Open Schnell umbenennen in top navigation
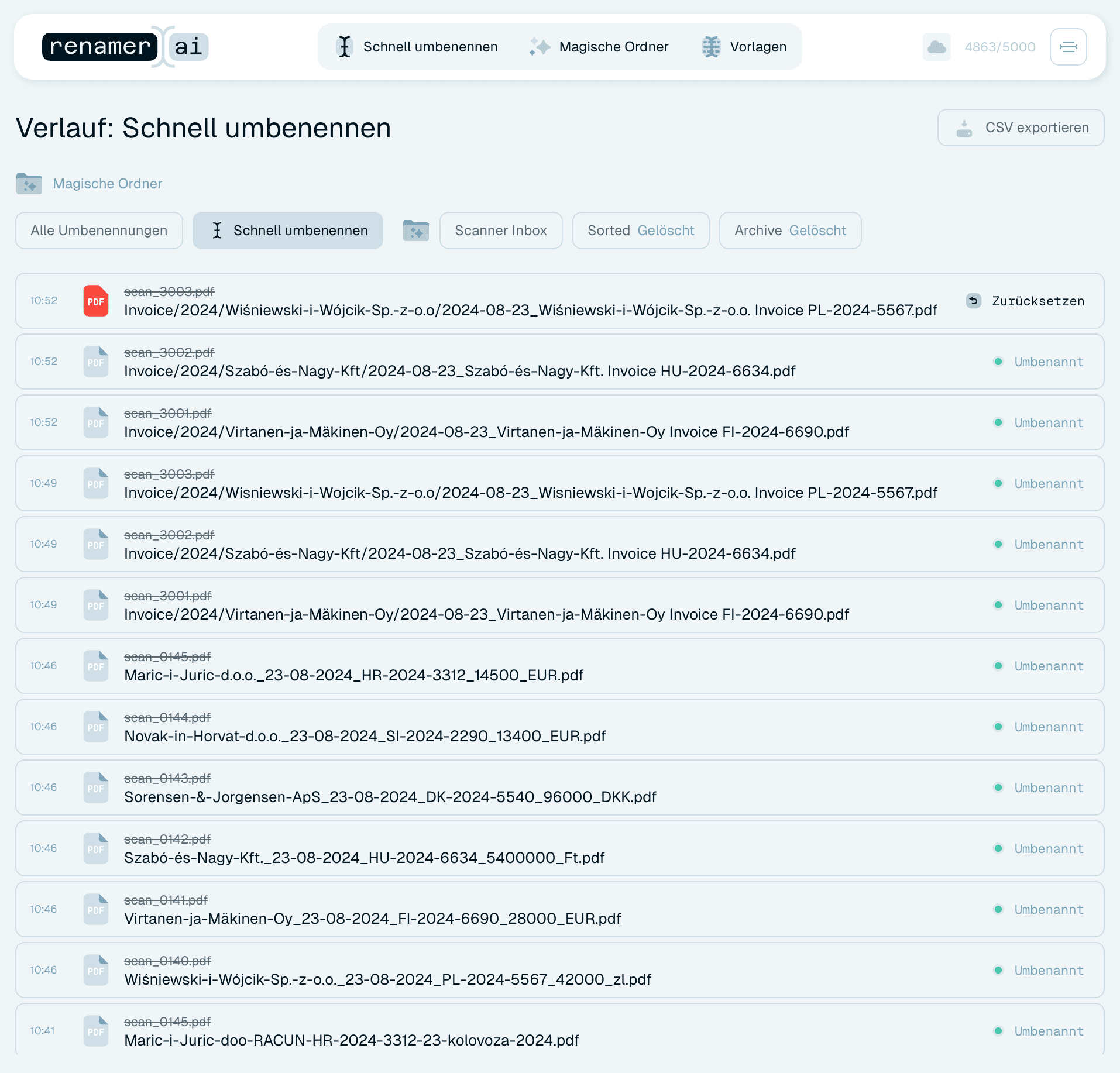Image resolution: width=1120 pixels, height=1073 pixels. coord(418,47)
